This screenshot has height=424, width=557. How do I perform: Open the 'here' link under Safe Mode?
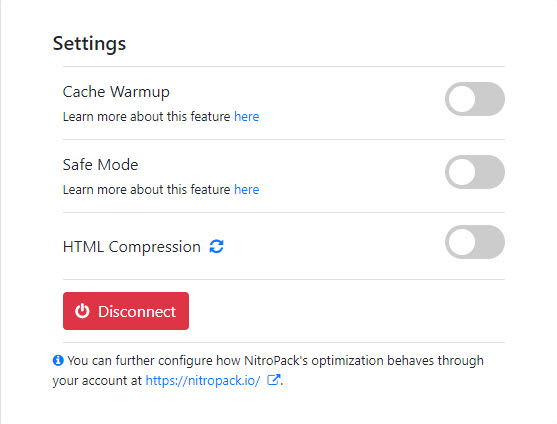click(x=247, y=189)
